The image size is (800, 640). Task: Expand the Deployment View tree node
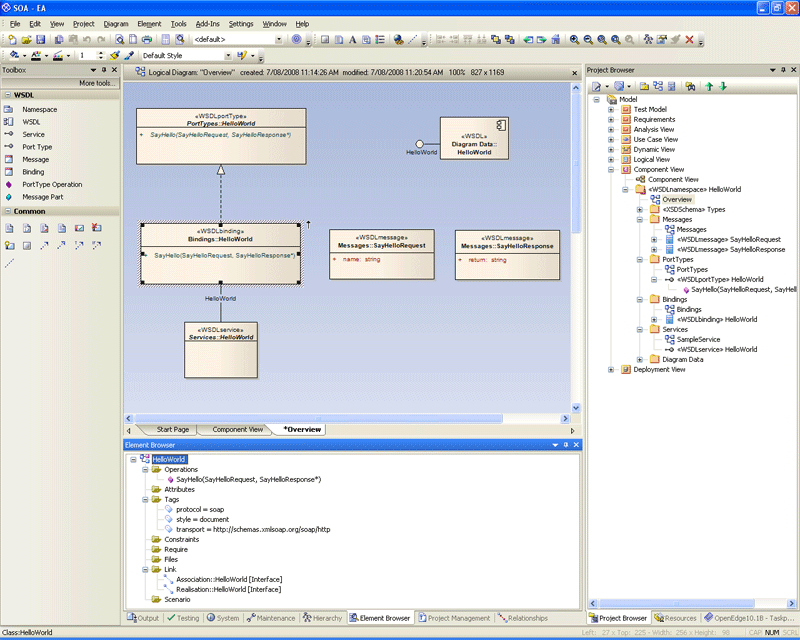(x=611, y=369)
